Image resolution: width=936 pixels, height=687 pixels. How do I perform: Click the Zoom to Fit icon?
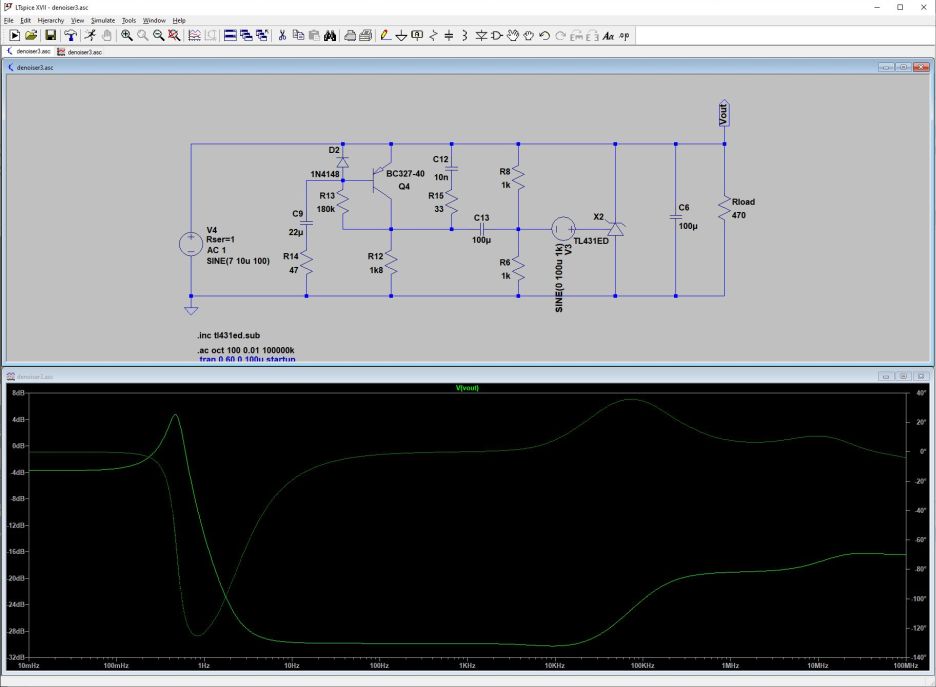[x=174, y=36]
